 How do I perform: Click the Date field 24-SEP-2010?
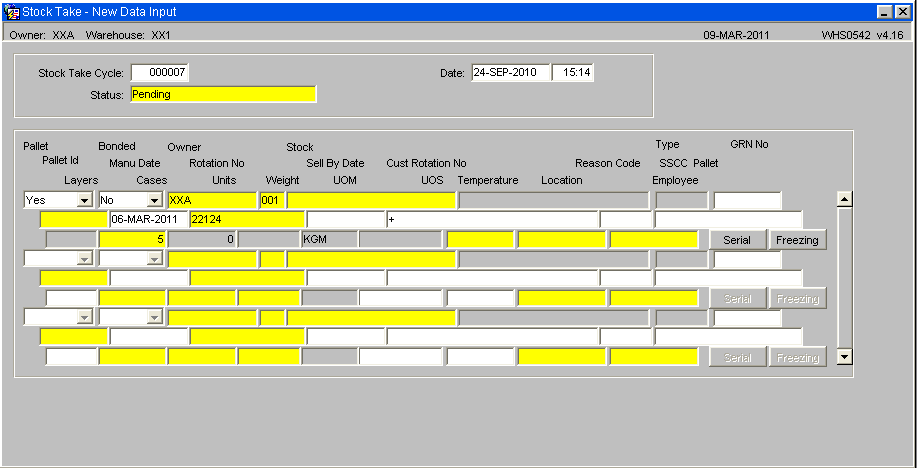[x=511, y=73]
